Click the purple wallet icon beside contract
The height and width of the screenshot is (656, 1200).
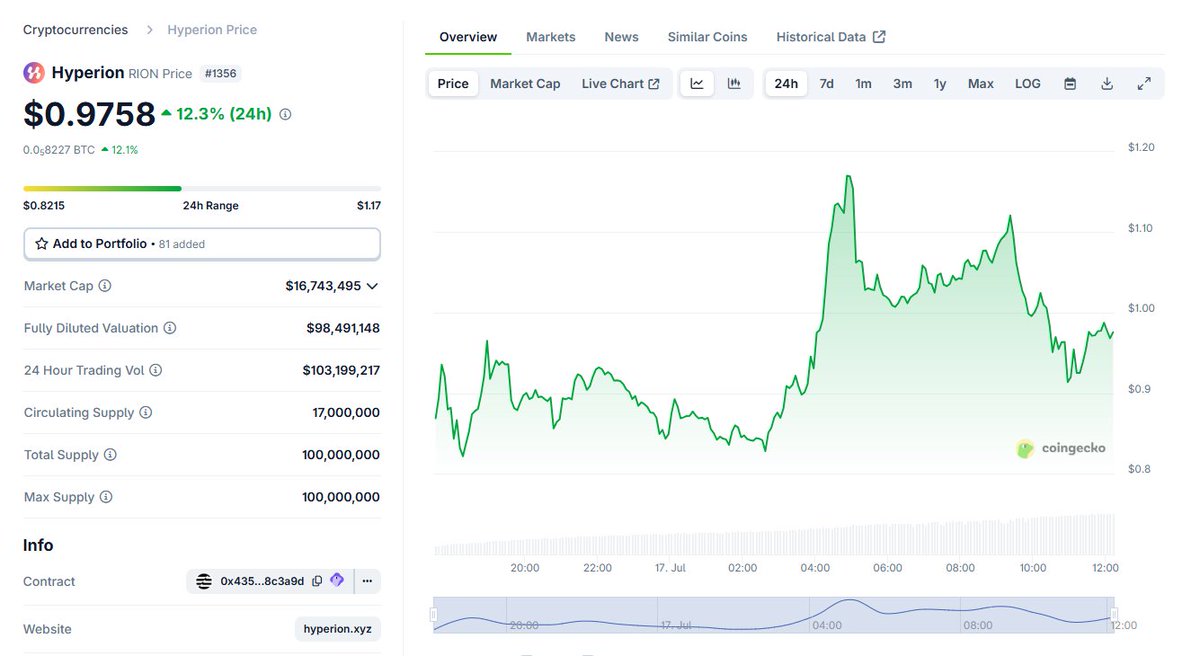click(x=337, y=580)
